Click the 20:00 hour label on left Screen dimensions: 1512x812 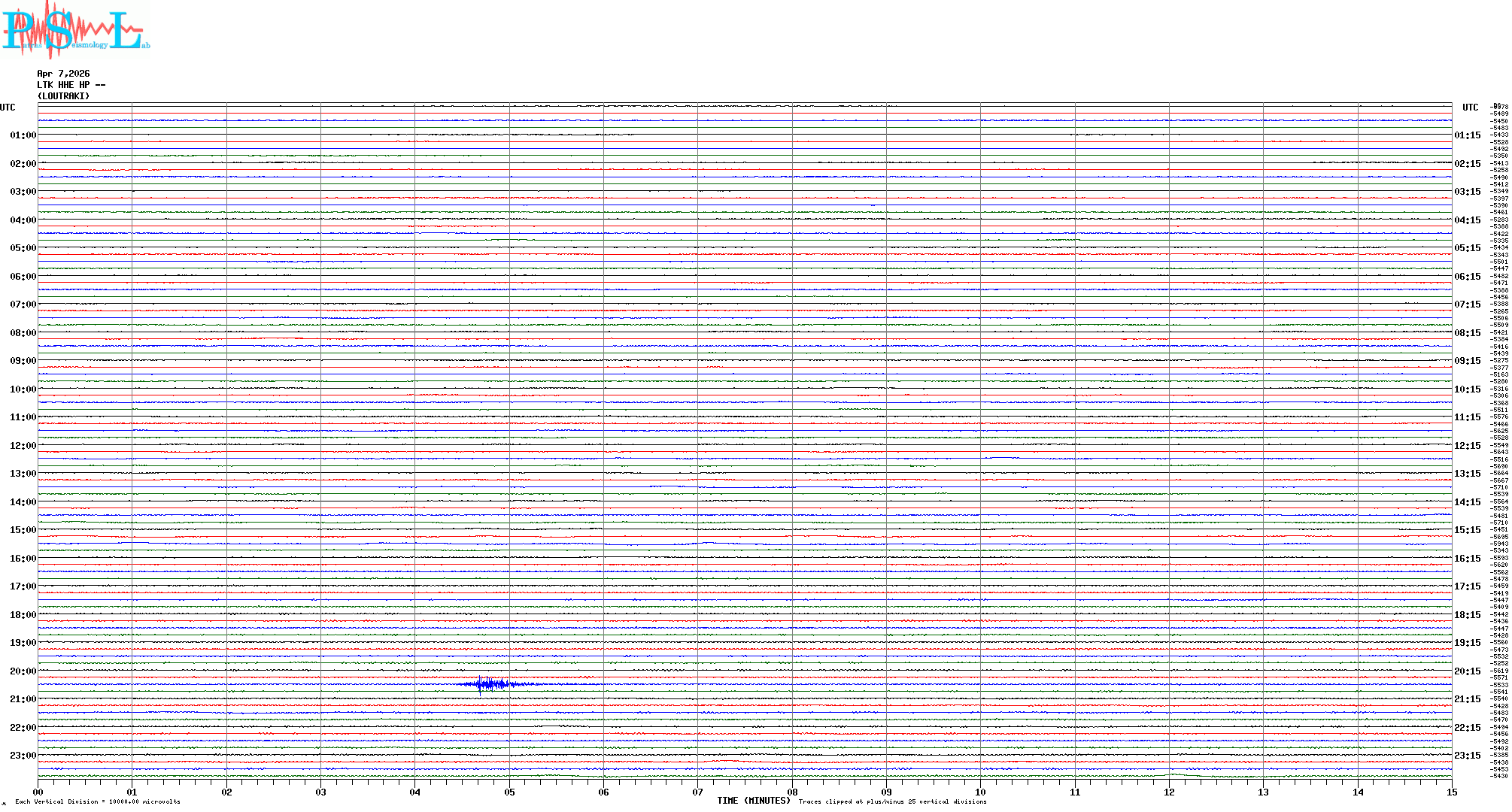[x=23, y=671]
